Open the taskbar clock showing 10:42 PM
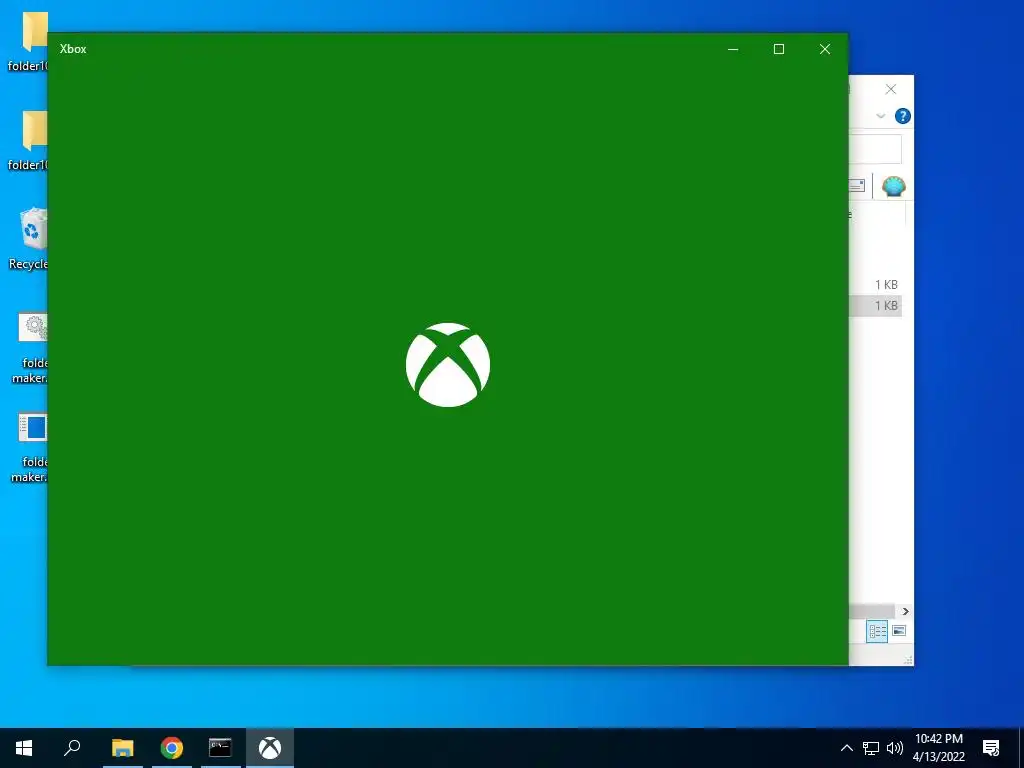The height and width of the screenshot is (768, 1024). (938, 748)
